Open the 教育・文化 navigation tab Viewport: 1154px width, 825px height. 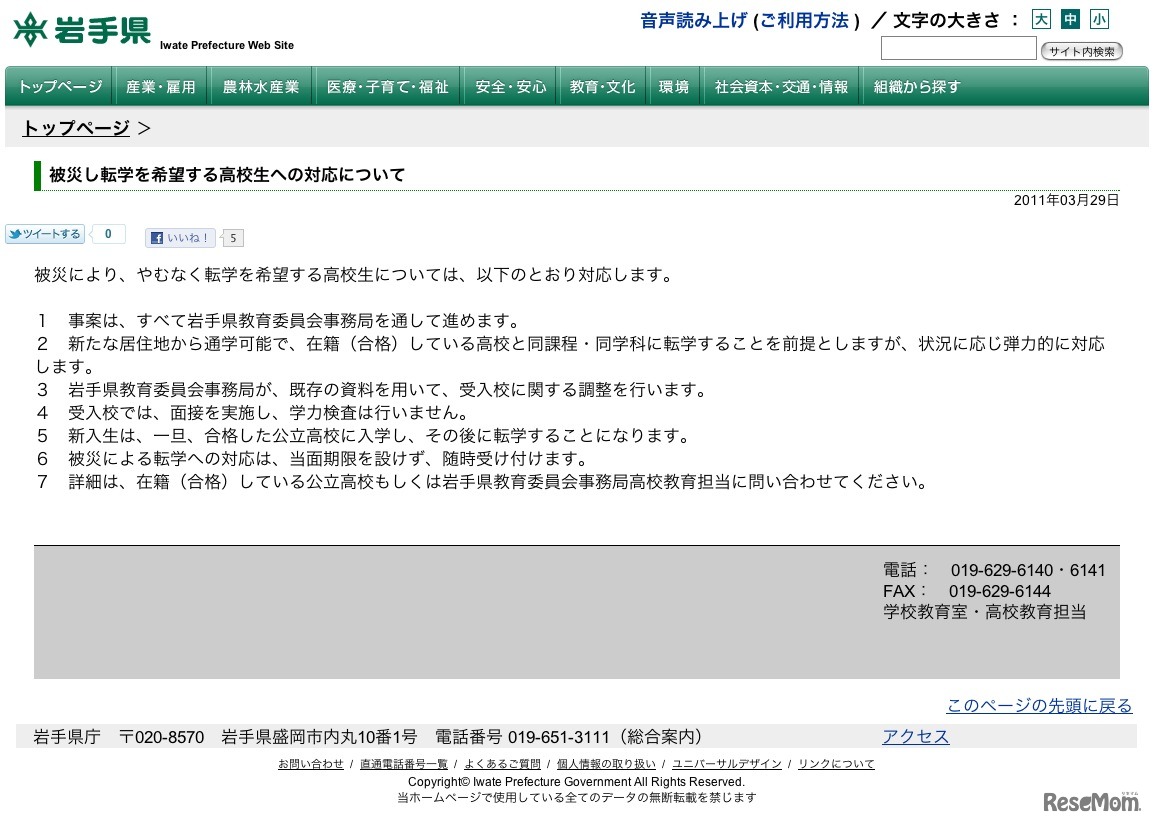(x=602, y=87)
